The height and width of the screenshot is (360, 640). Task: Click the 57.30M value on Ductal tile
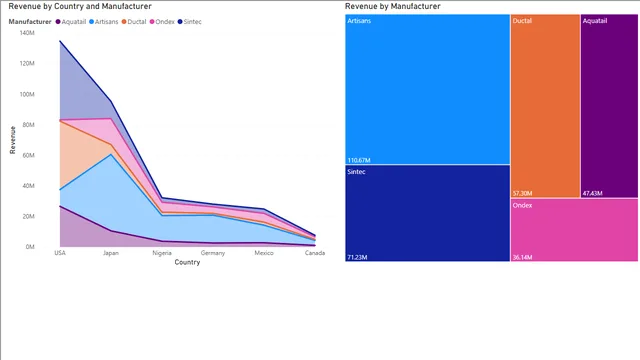click(x=522, y=193)
